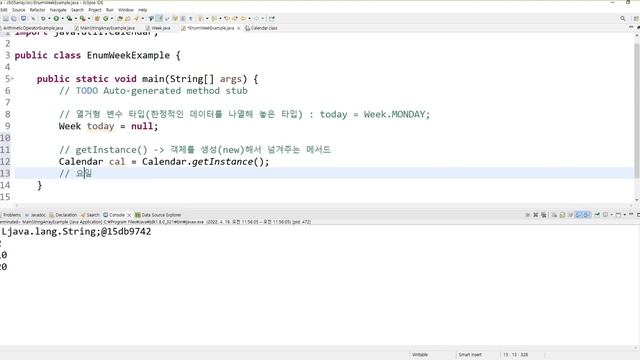Open the Run button dropdown arrow
640x360 pixels.
coord(62,18)
